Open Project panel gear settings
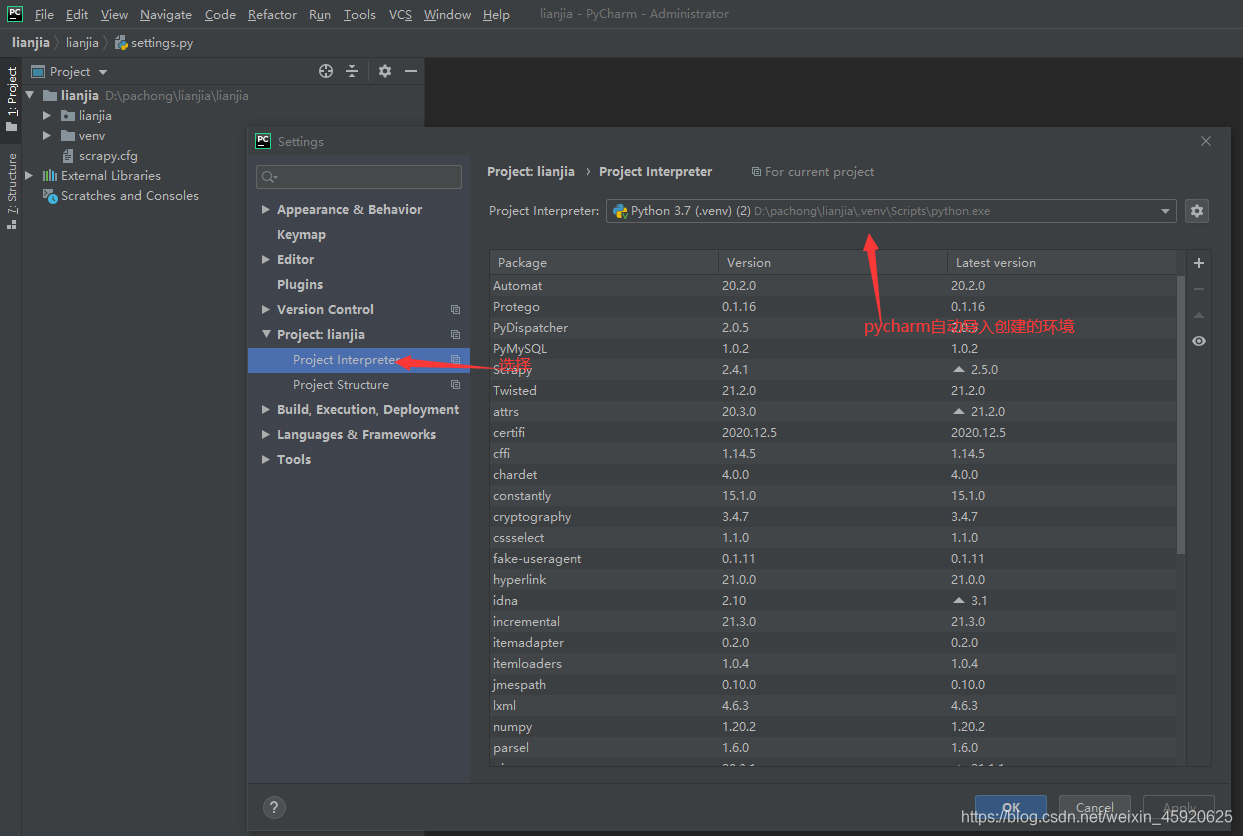 click(385, 71)
